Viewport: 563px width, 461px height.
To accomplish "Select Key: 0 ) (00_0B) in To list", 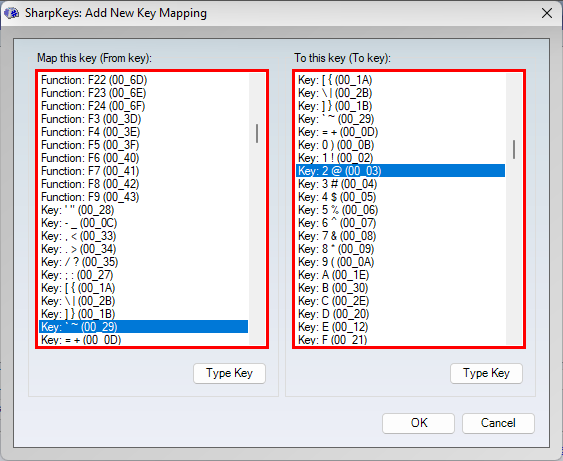I will coord(400,145).
